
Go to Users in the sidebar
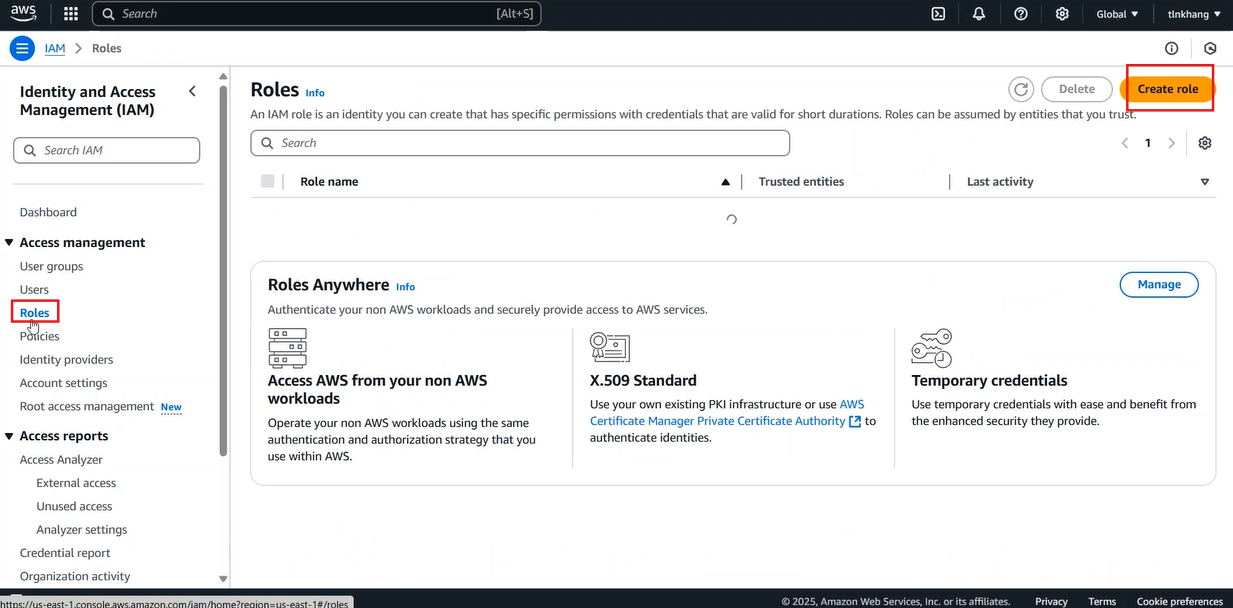coord(34,290)
